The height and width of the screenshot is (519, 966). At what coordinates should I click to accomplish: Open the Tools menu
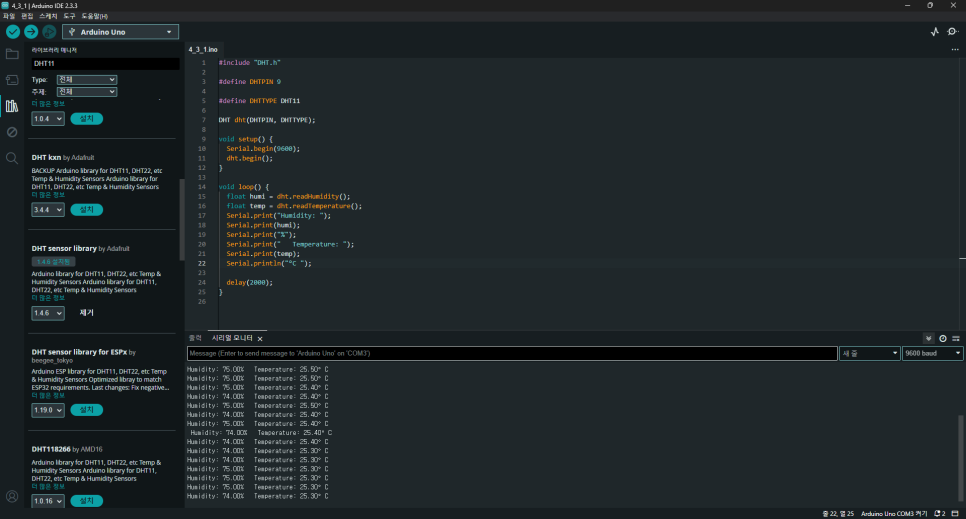click(x=69, y=16)
